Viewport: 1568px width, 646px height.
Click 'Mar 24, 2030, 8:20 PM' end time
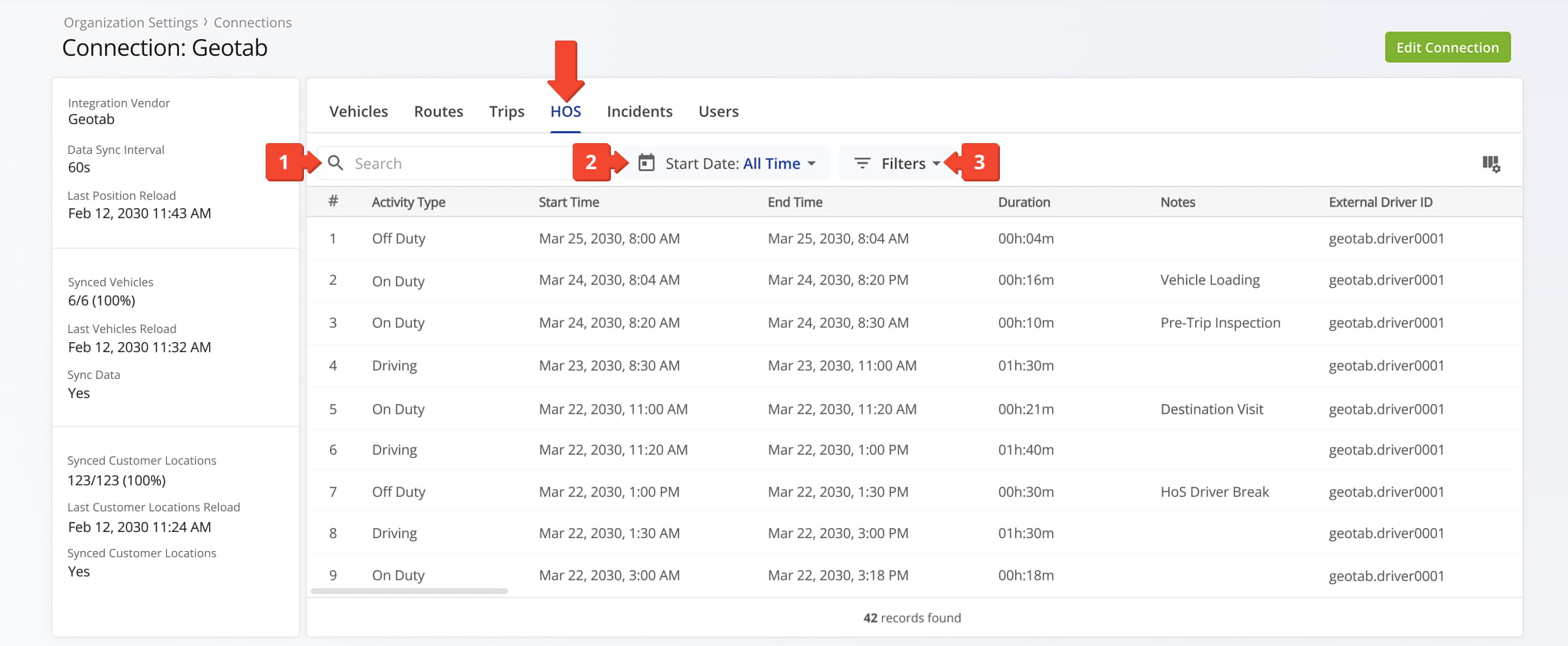tap(838, 280)
